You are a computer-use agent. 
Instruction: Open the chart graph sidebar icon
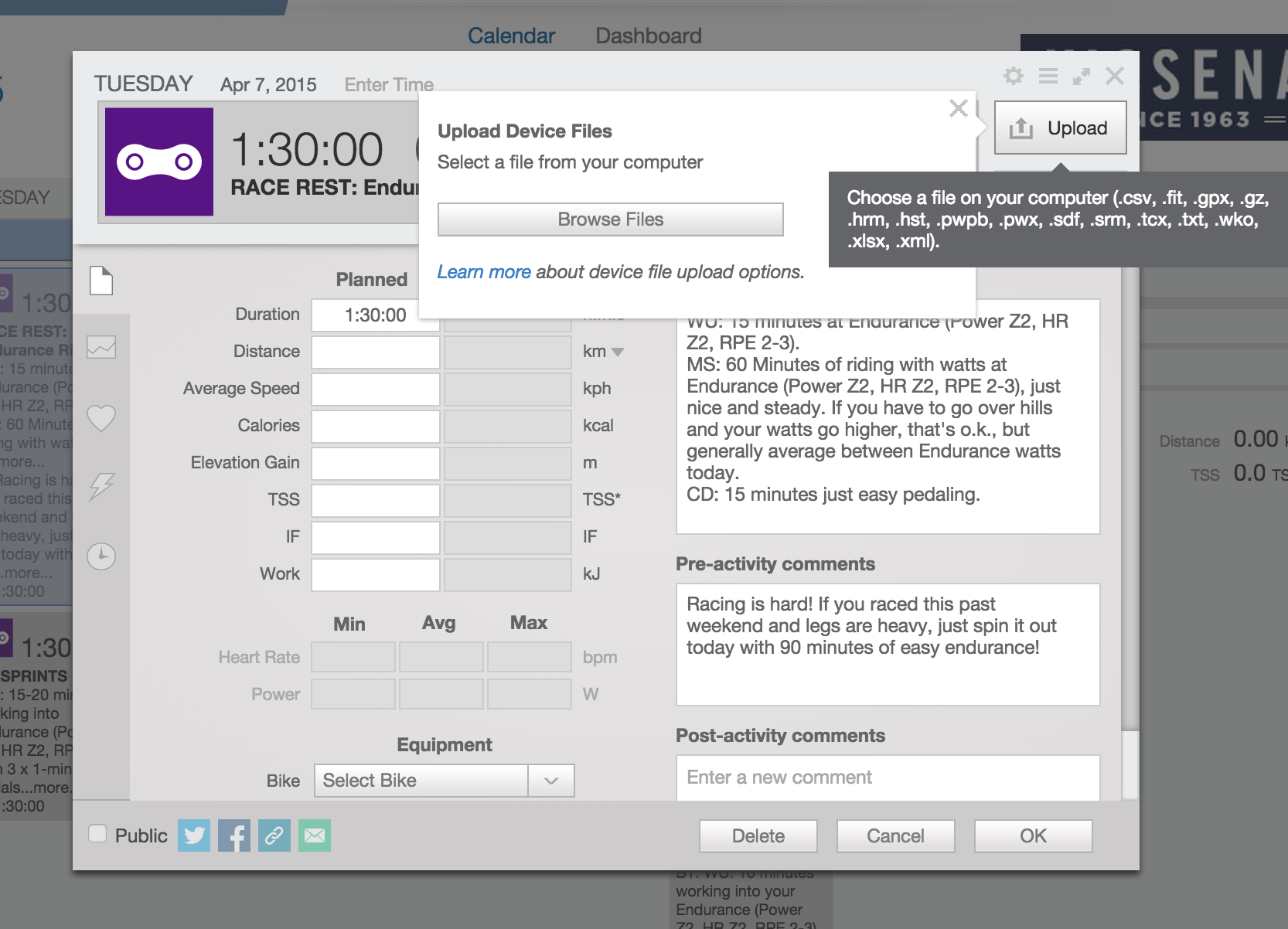point(101,347)
